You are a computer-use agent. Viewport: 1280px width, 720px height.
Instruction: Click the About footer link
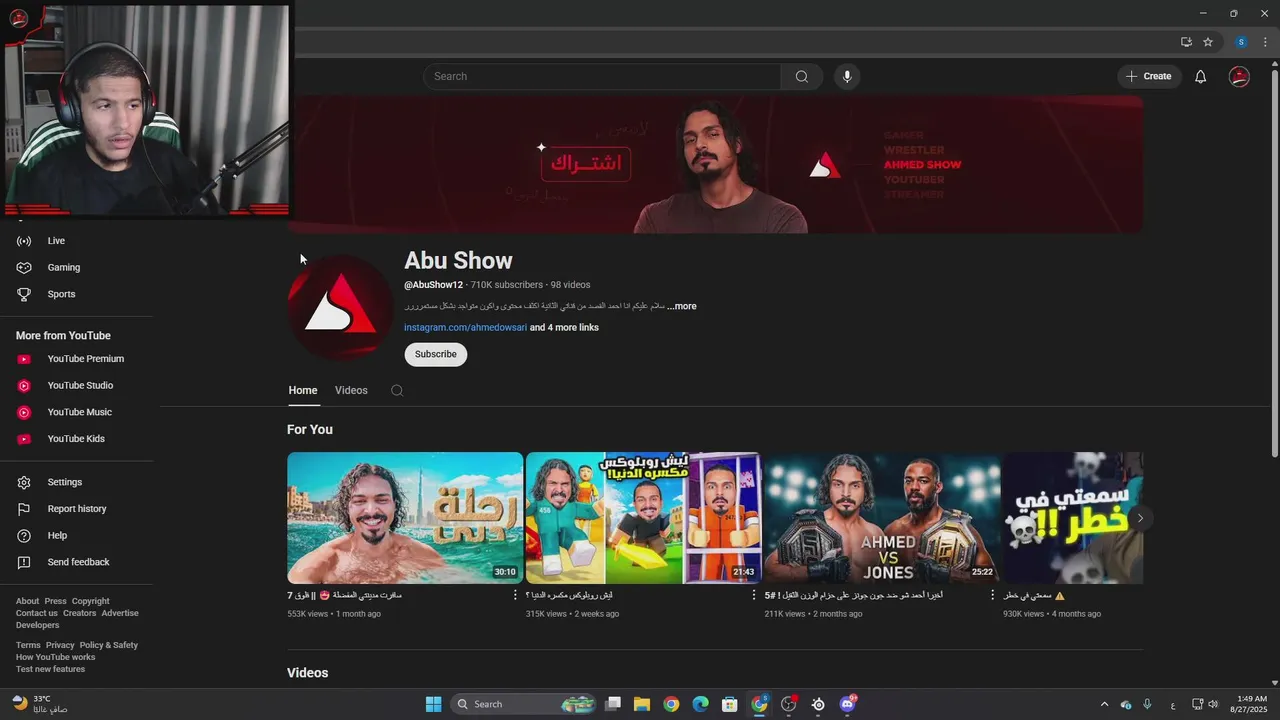[x=27, y=601]
